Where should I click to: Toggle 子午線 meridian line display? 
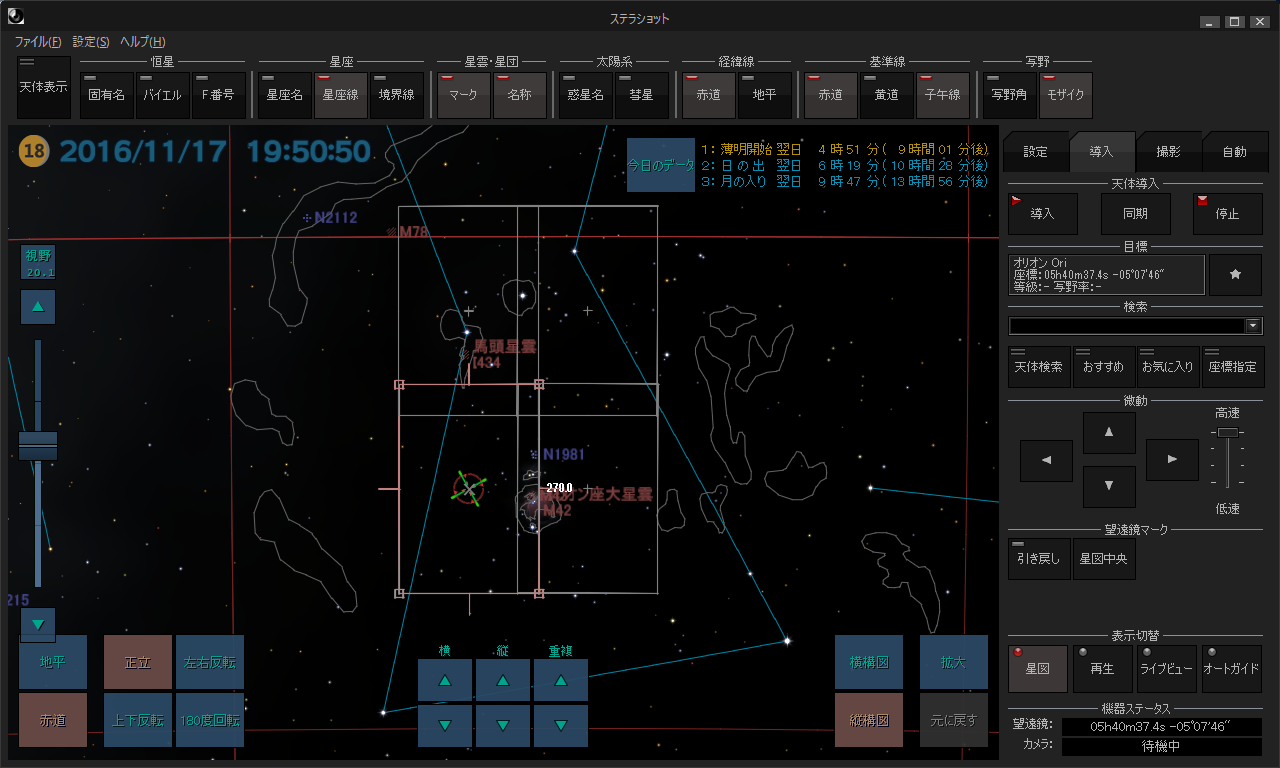(x=943, y=96)
